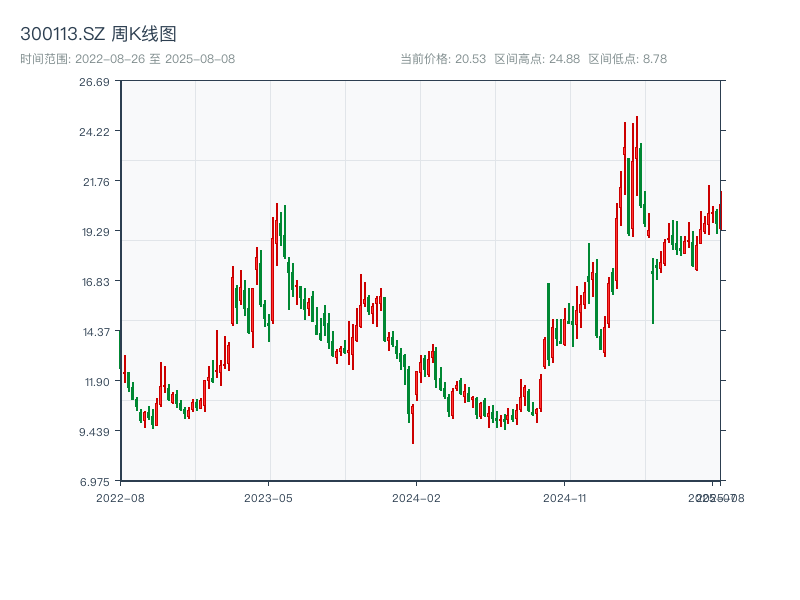800x600 pixels.
Task: Click the 2022-08 date axis label
Action: pos(120,497)
